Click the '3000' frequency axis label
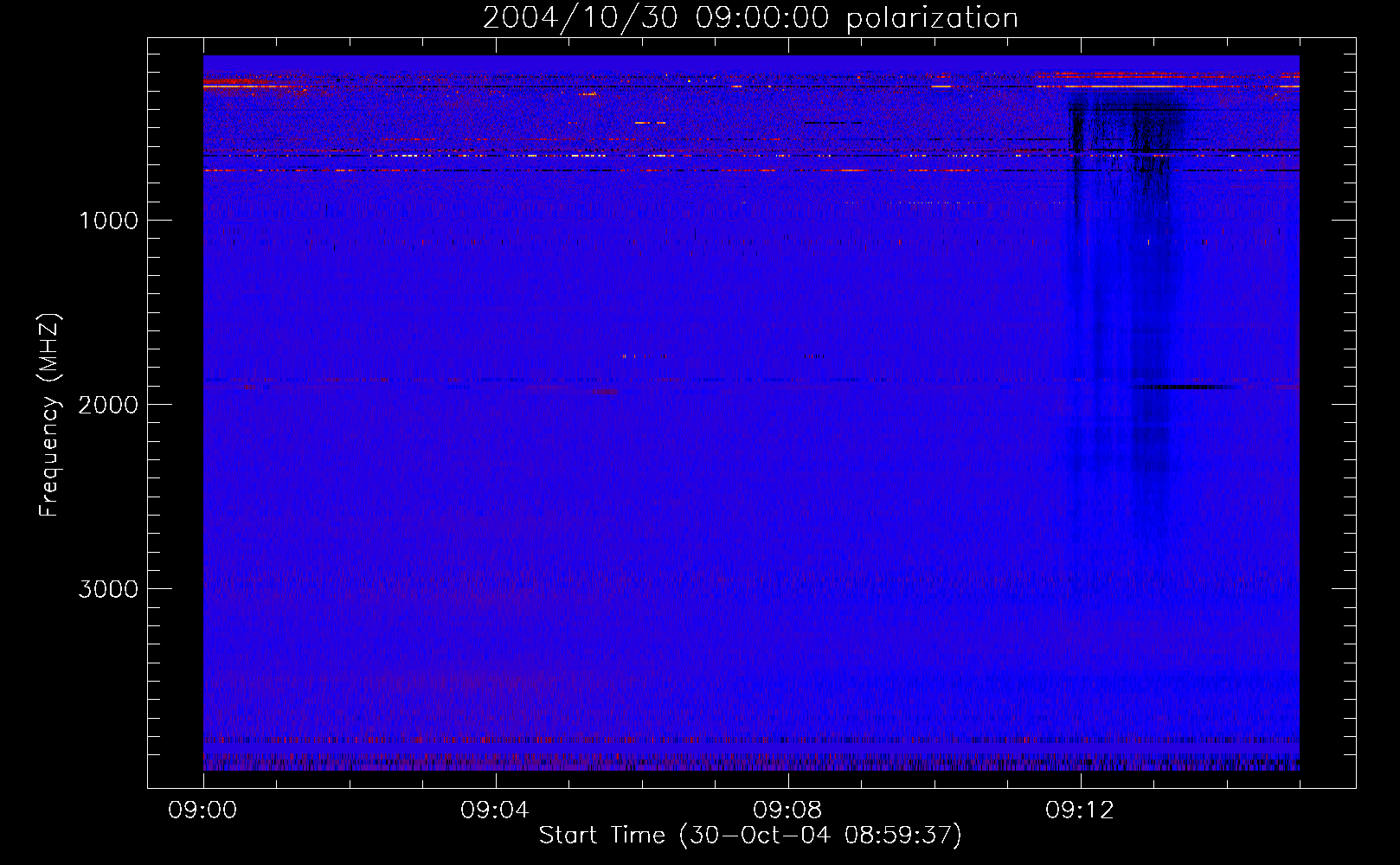Screen dimensions: 1400x865 (x=108, y=589)
